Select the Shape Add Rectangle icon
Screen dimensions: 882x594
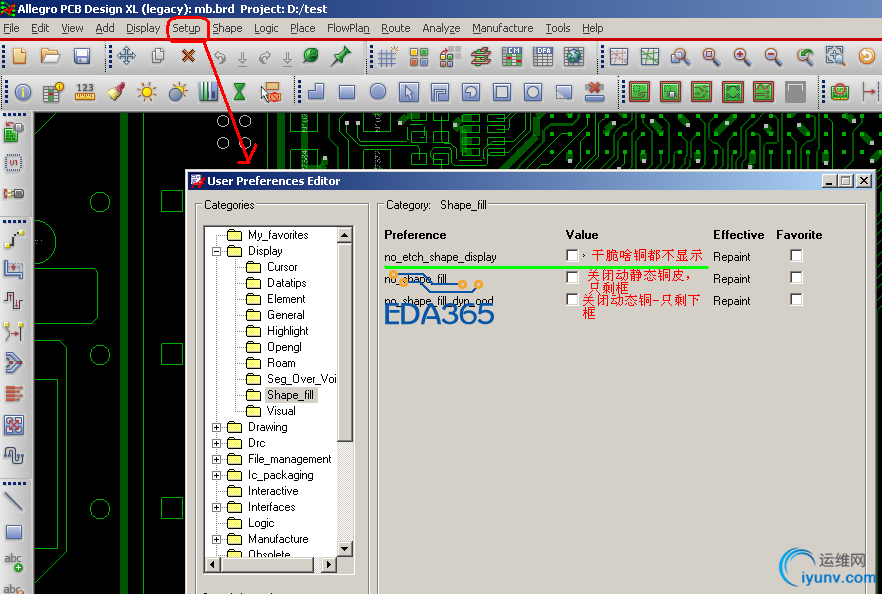[x=347, y=92]
